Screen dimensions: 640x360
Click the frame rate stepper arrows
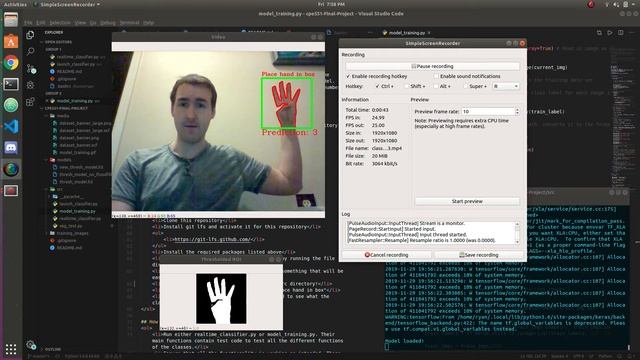coord(517,111)
